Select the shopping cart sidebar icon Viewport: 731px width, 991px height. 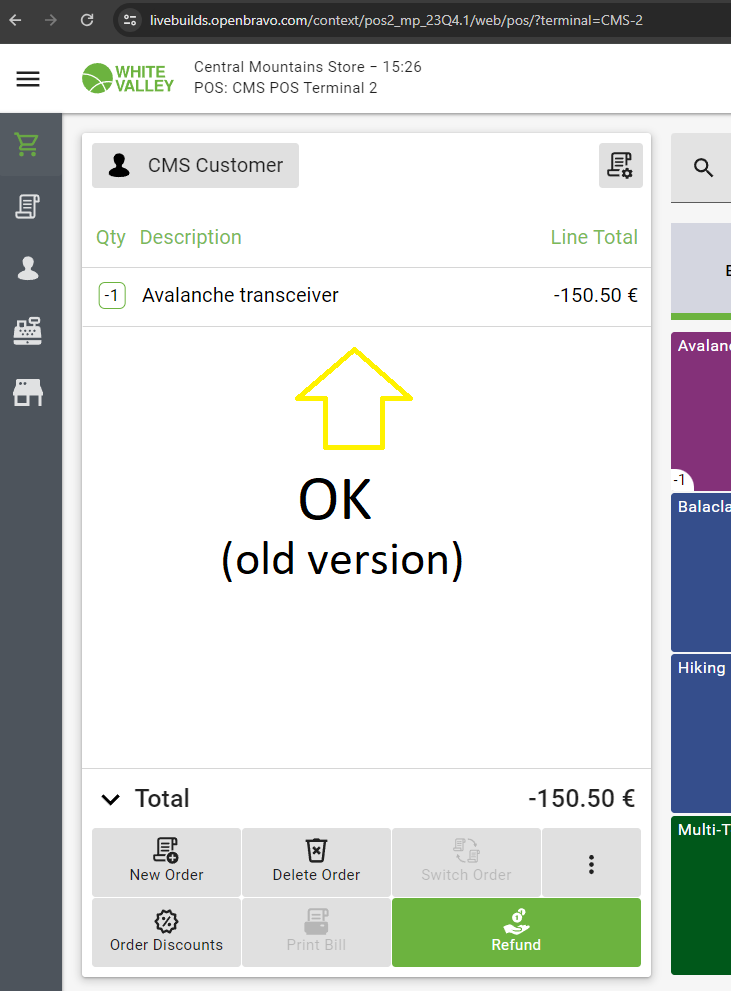click(28, 145)
